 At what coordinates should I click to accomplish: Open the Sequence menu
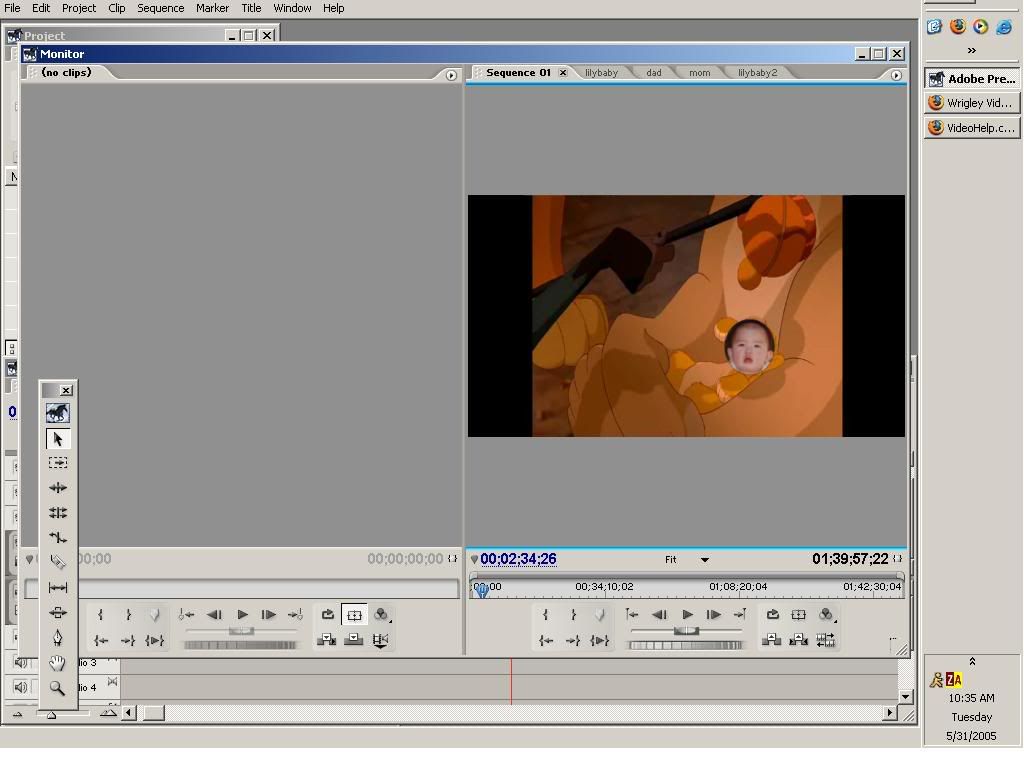pos(161,8)
